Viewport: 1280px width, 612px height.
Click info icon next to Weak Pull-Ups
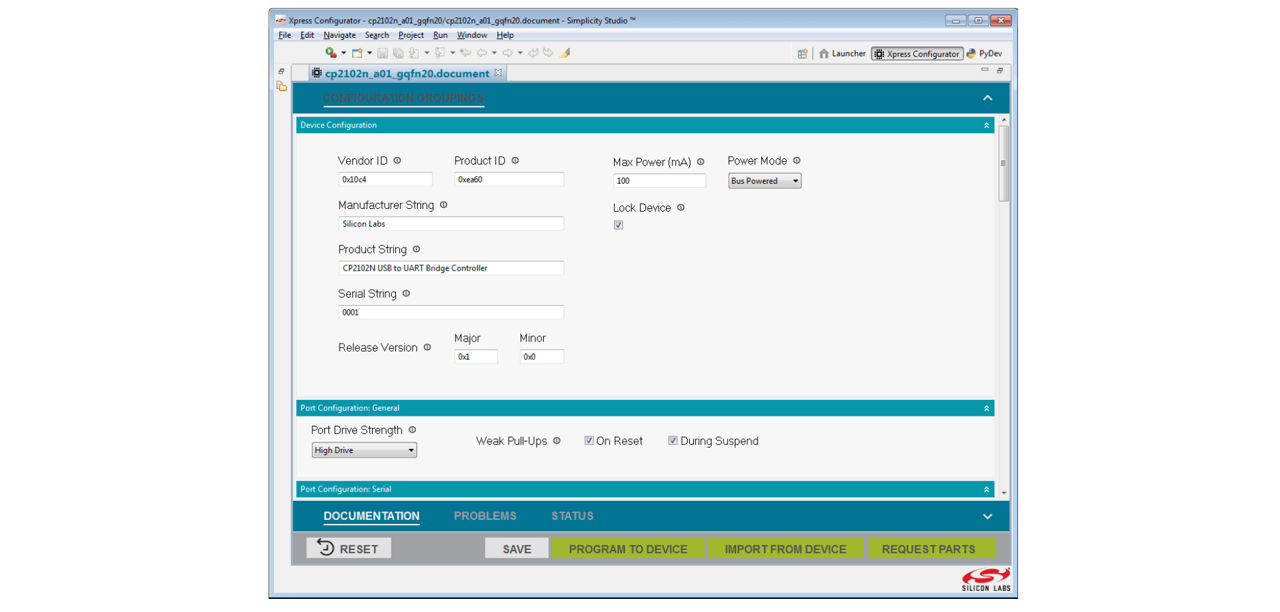coord(557,440)
